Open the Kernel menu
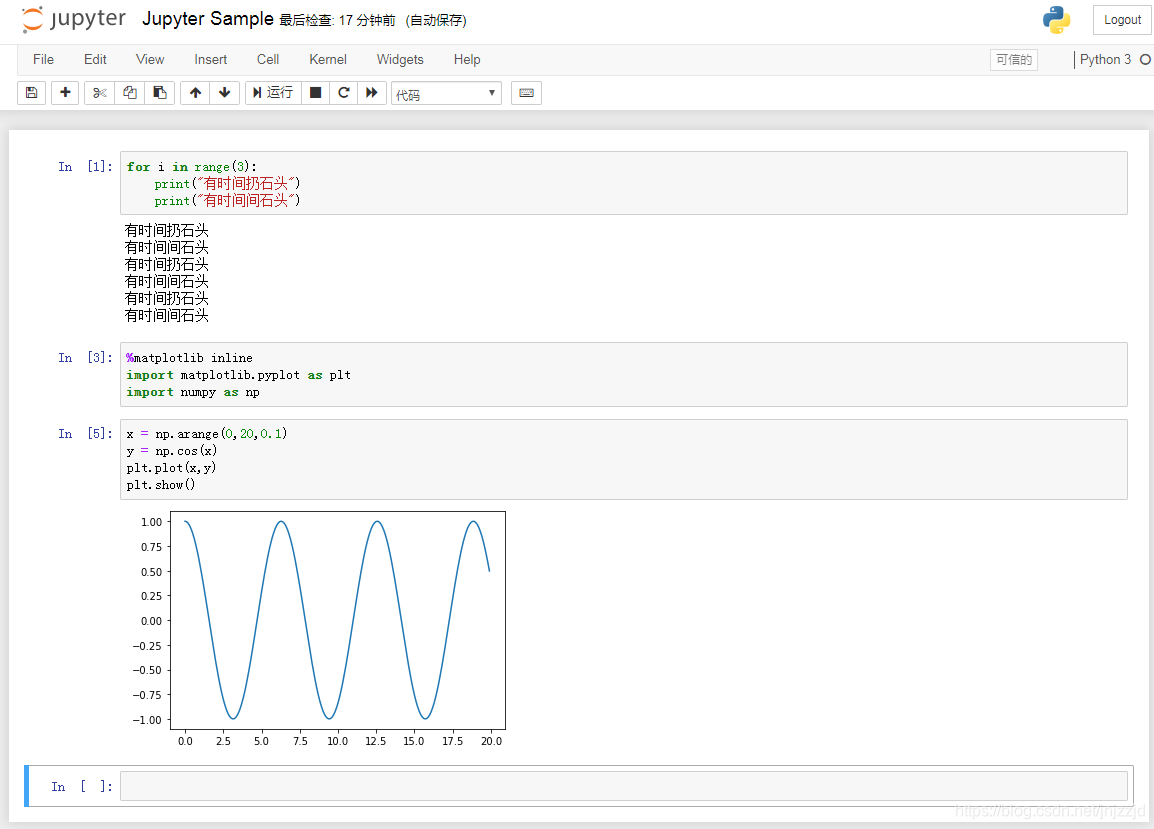Image resolution: width=1154 pixels, height=829 pixels. (x=327, y=60)
